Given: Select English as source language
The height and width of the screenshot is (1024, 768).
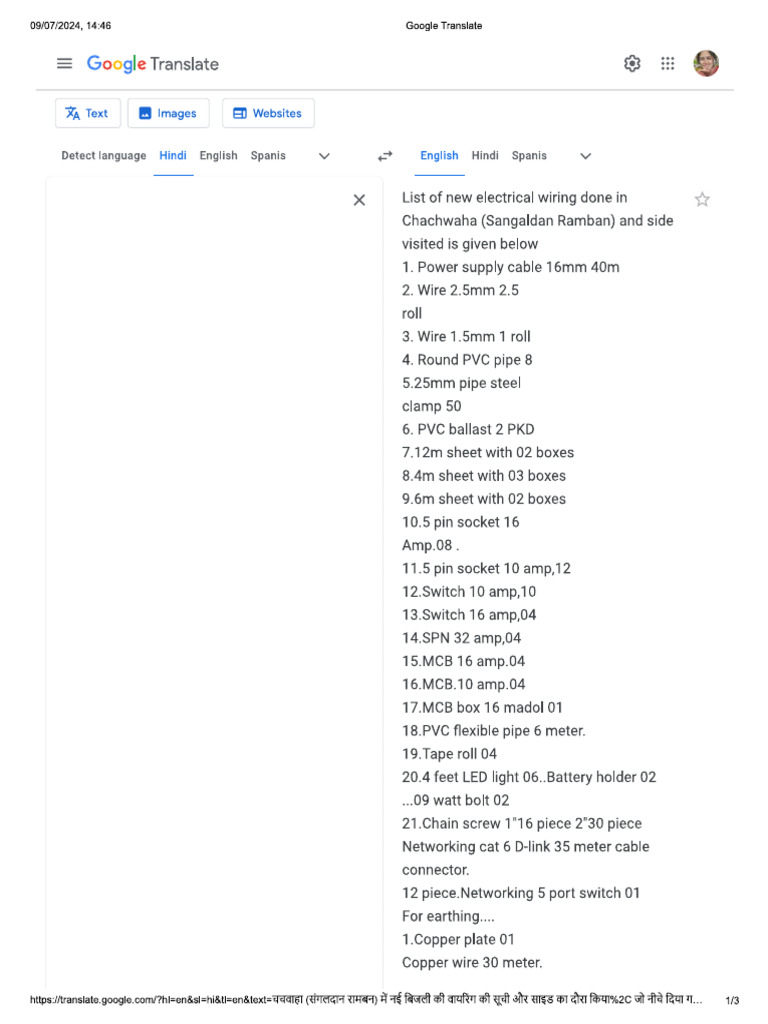Looking at the screenshot, I should pyautogui.click(x=218, y=156).
